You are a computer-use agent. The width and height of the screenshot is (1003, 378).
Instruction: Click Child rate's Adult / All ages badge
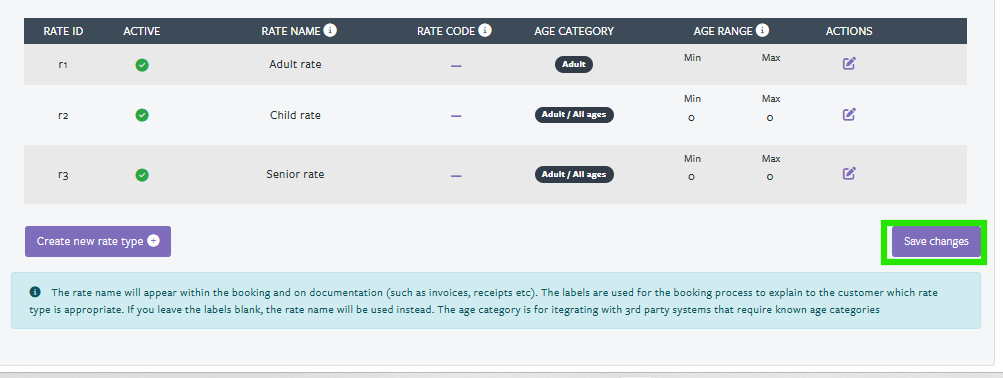click(574, 115)
